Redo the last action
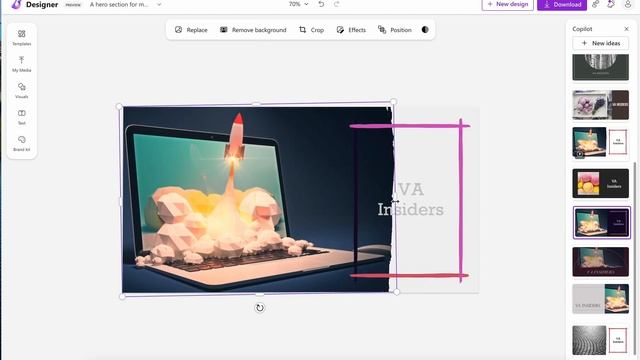The height and width of the screenshot is (360, 640). click(x=336, y=4)
